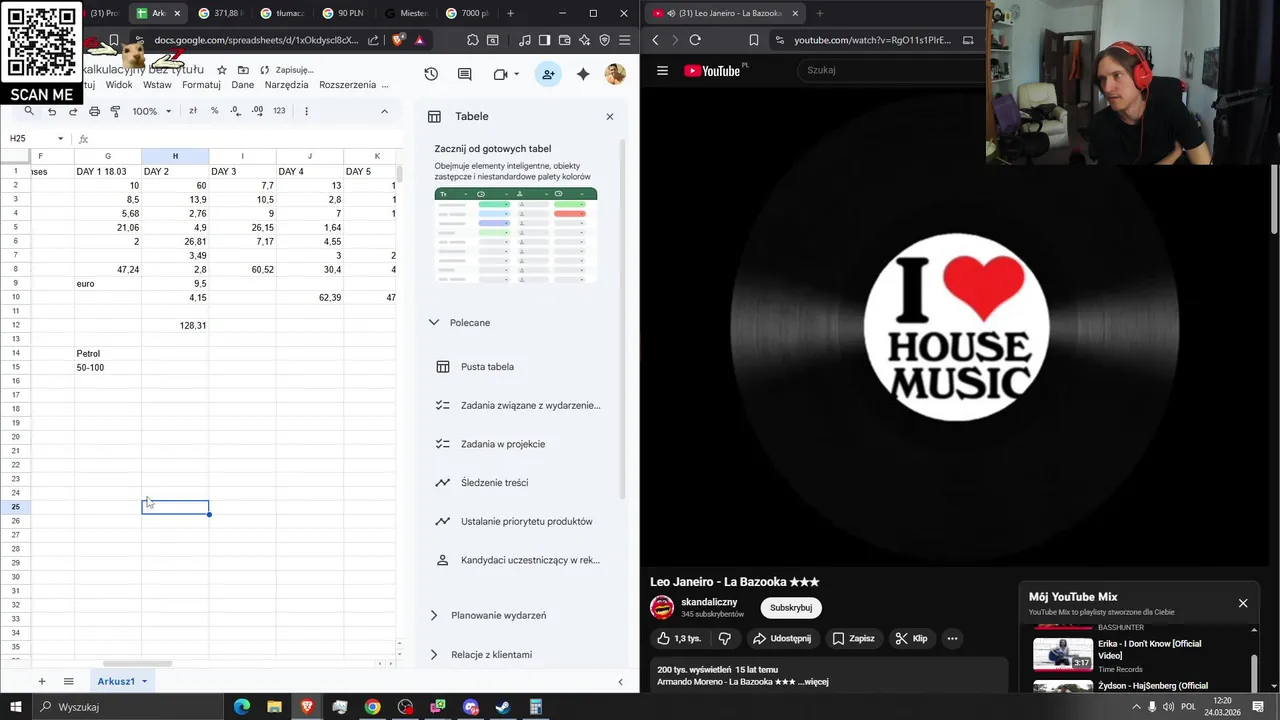Viewport: 1280px width, 720px height.
Task: Share the spreadsheet with people
Action: [x=548, y=74]
